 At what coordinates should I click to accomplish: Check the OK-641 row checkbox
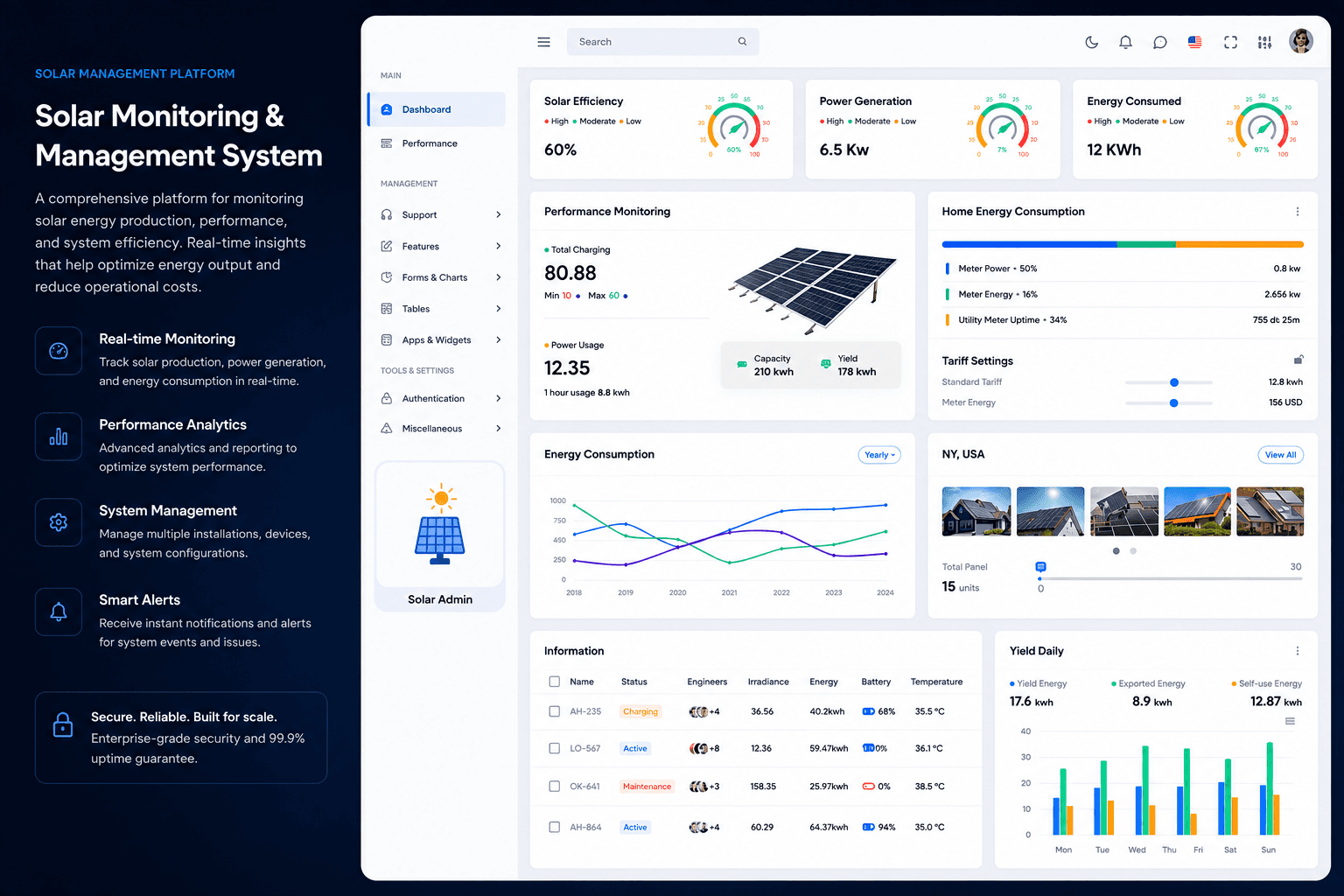(x=554, y=786)
